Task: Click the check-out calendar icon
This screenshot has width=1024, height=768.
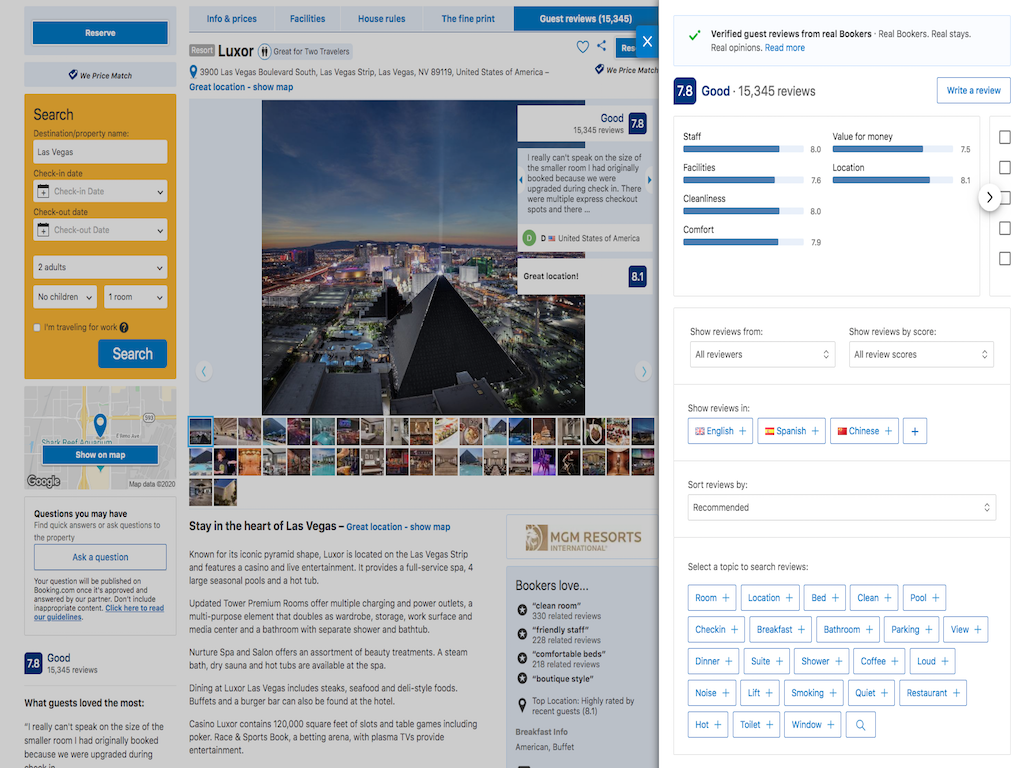Action: tap(43, 230)
